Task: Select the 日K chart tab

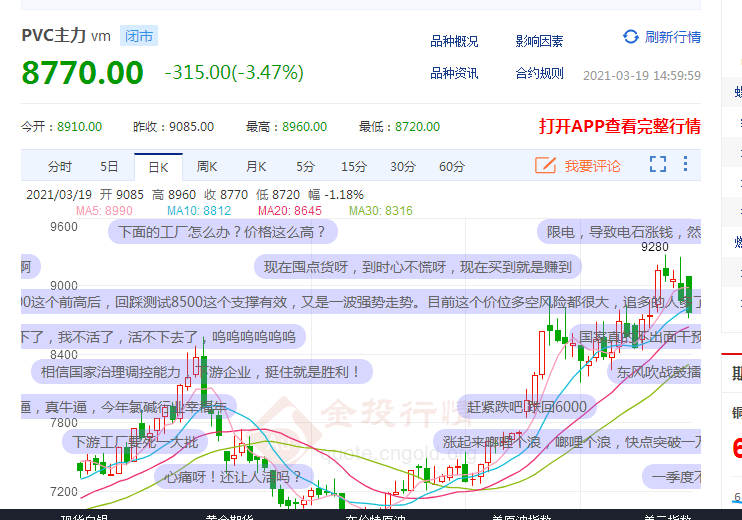Action: tap(158, 167)
